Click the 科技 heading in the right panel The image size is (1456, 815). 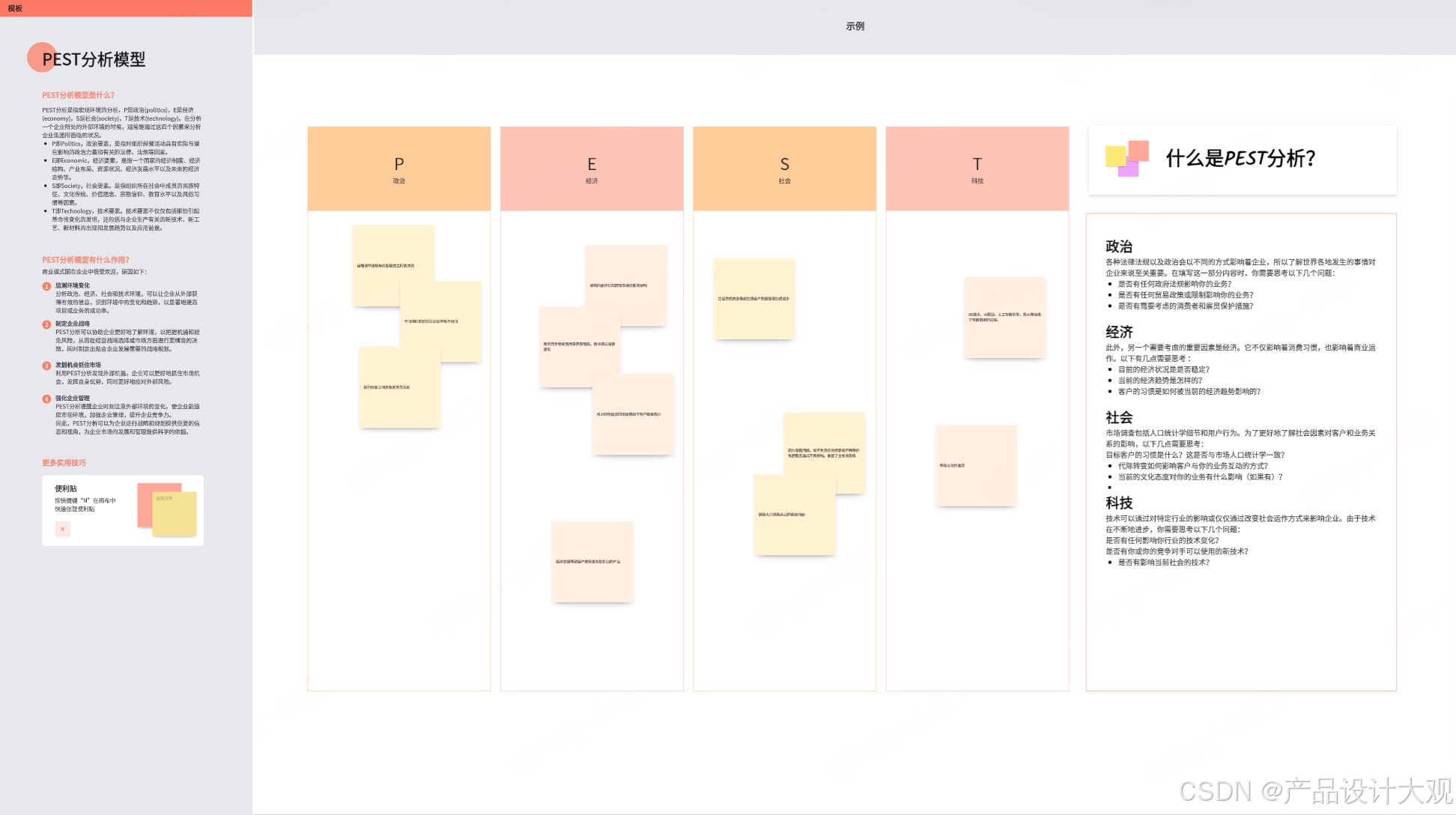pyautogui.click(x=1119, y=503)
